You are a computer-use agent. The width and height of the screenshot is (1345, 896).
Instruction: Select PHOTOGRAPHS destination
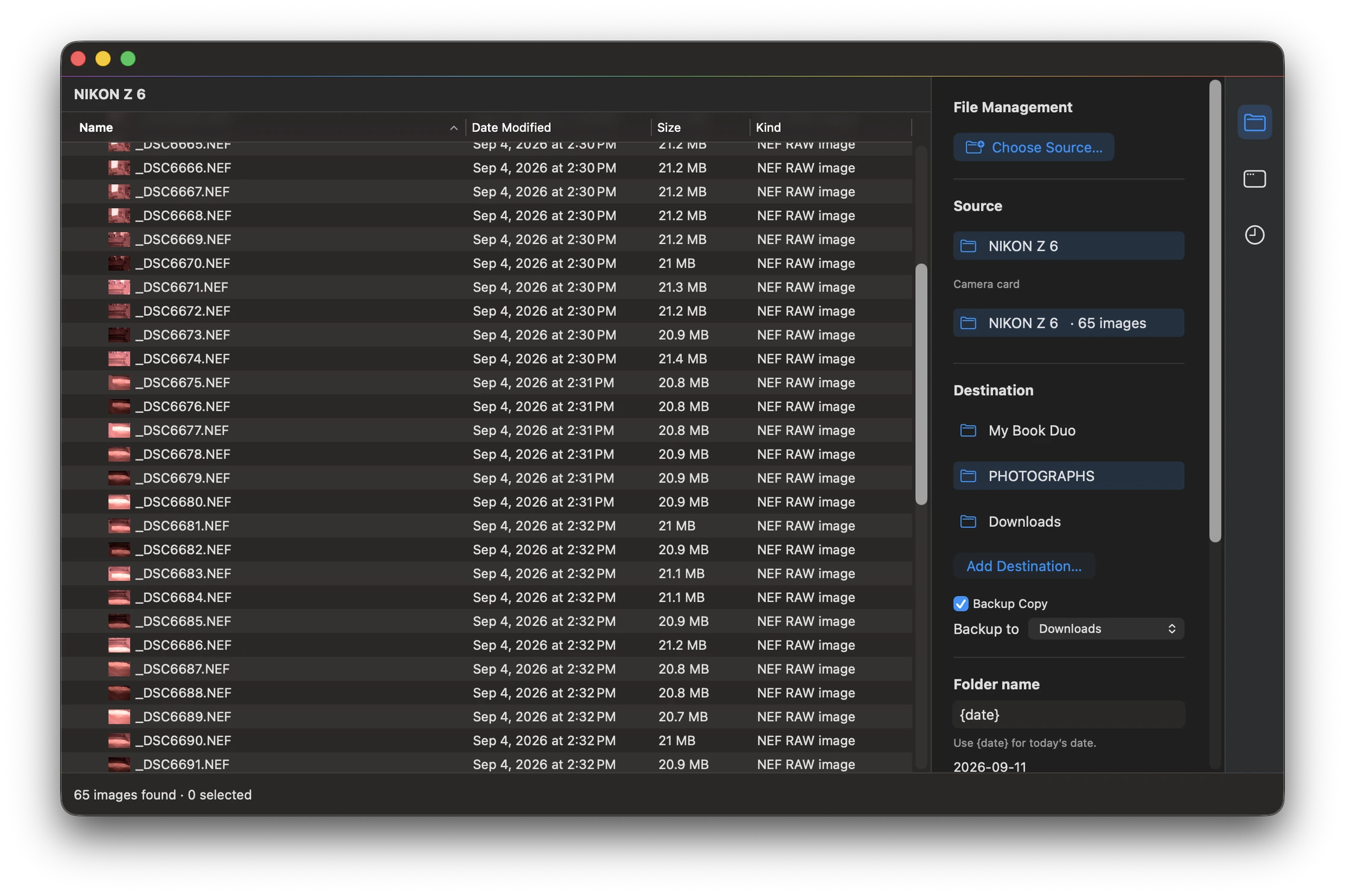click(1068, 476)
